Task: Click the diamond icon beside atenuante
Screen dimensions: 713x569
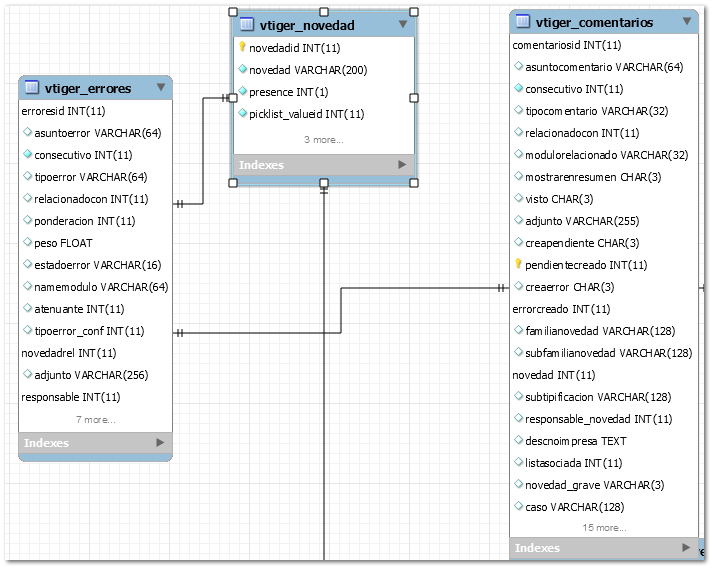Action: coord(27,308)
